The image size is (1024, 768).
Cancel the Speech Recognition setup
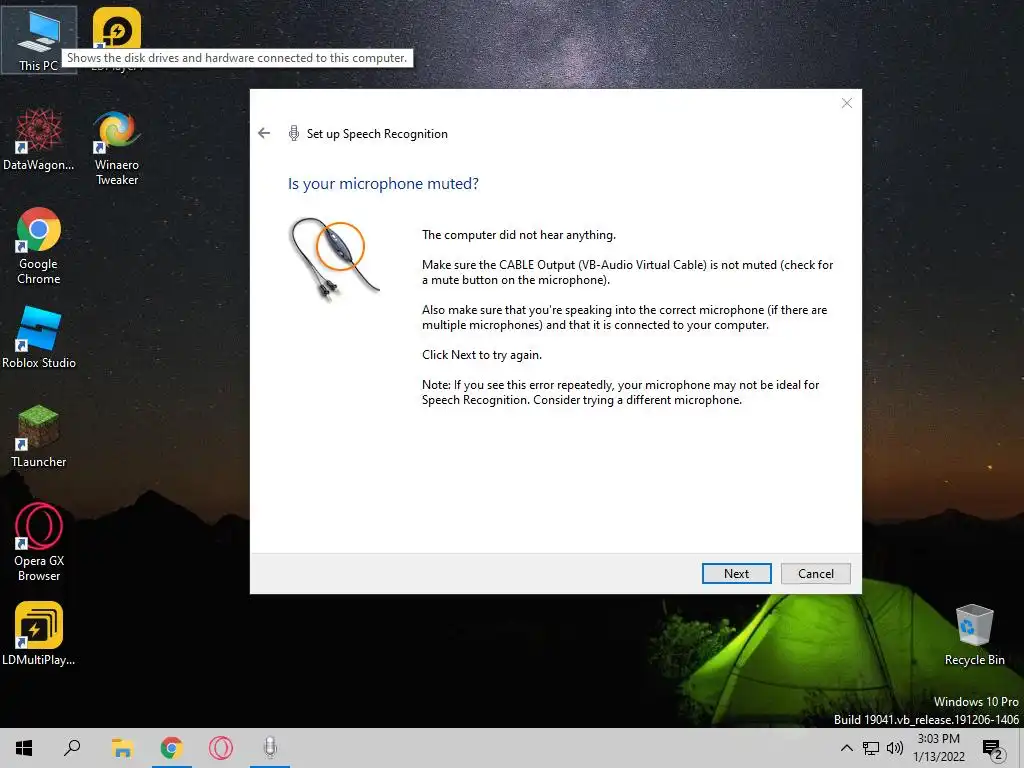[816, 573]
